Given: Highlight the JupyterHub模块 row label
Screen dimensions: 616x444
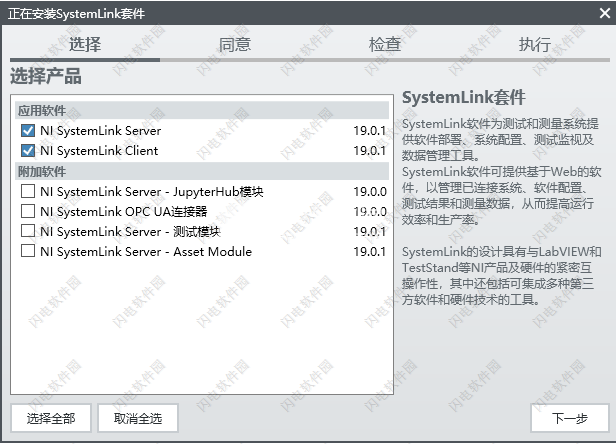Looking at the screenshot, I should pos(152,191).
